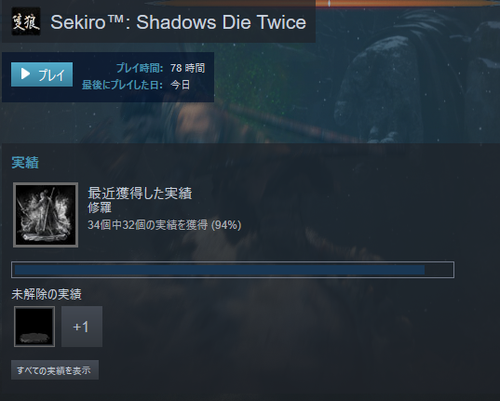Click the blue プレイ play button
The height and width of the screenshot is (401, 500).
pyautogui.click(x=42, y=74)
